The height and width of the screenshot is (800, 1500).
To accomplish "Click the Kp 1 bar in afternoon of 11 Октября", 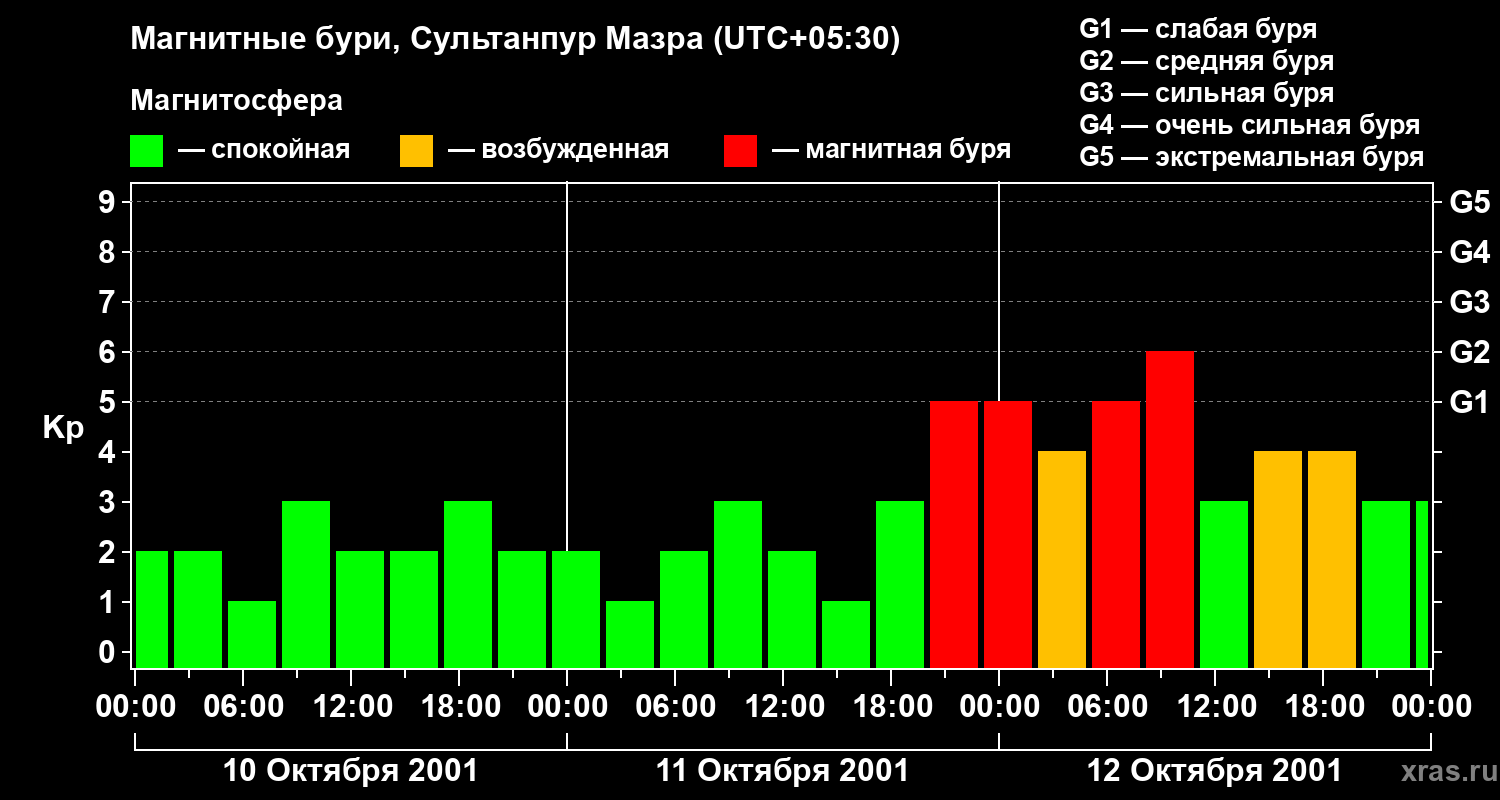I will point(846,635).
